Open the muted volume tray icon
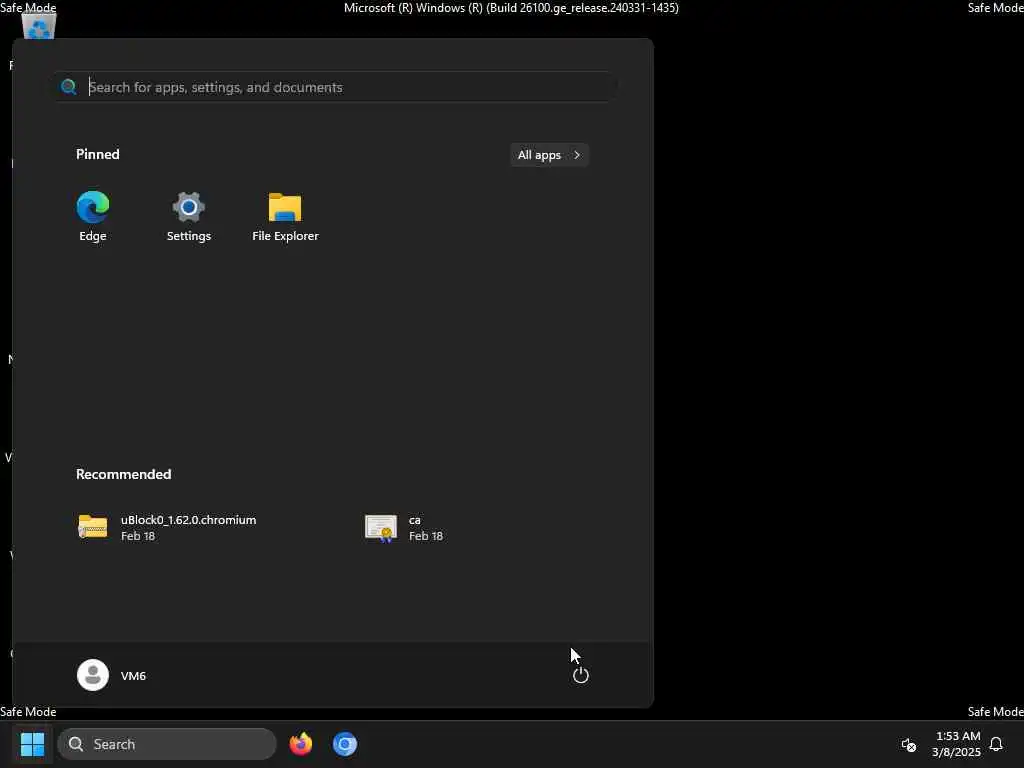This screenshot has width=1024, height=768. click(908, 744)
